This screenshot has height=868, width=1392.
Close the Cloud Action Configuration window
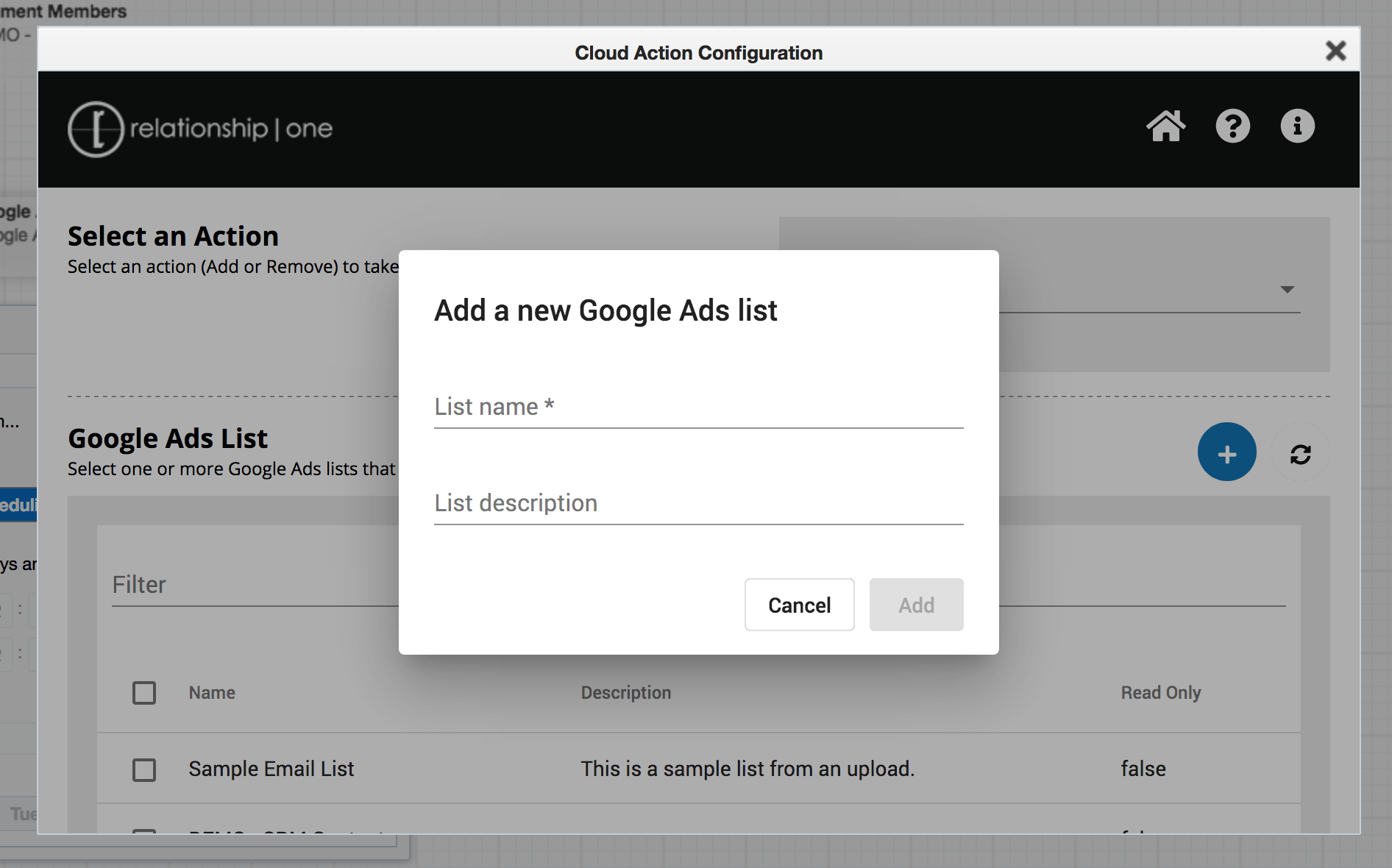tap(1335, 51)
